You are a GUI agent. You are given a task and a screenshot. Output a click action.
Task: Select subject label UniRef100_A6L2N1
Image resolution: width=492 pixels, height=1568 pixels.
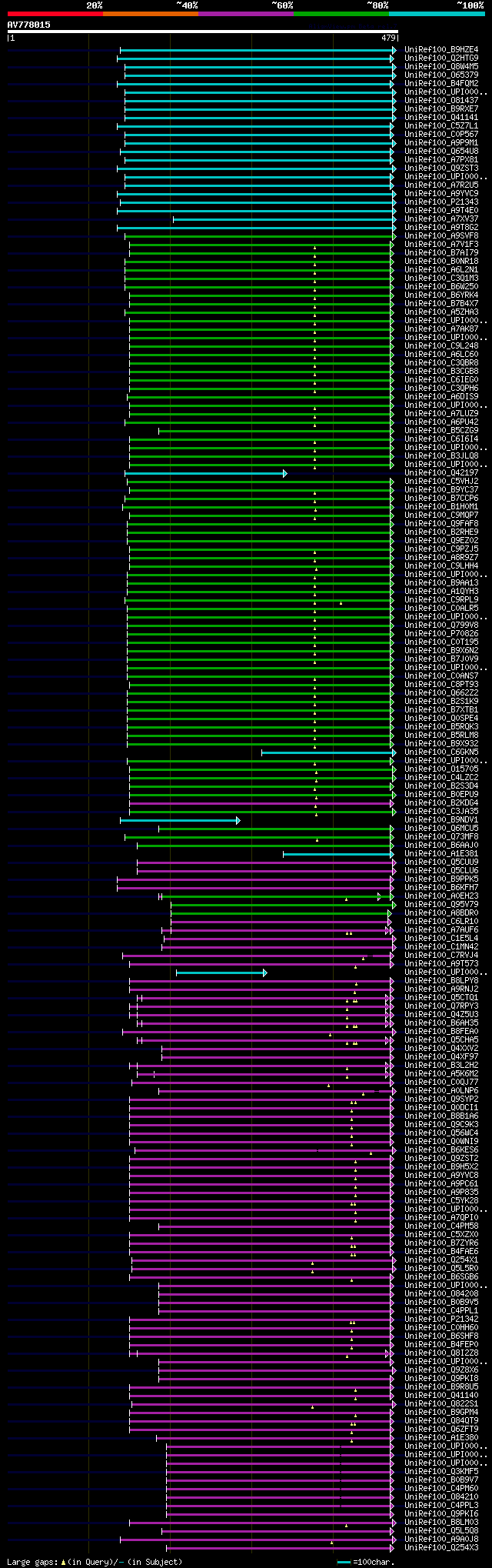441,270
